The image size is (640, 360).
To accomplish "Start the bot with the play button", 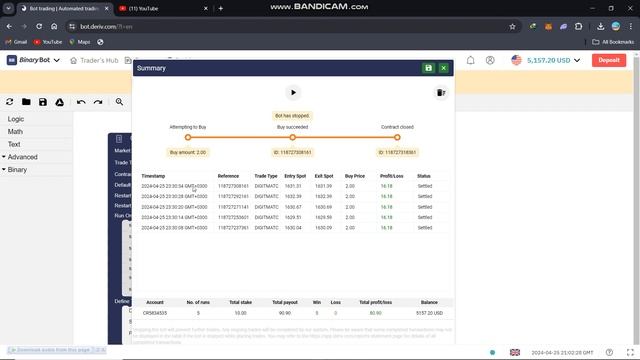I will pos(293,93).
